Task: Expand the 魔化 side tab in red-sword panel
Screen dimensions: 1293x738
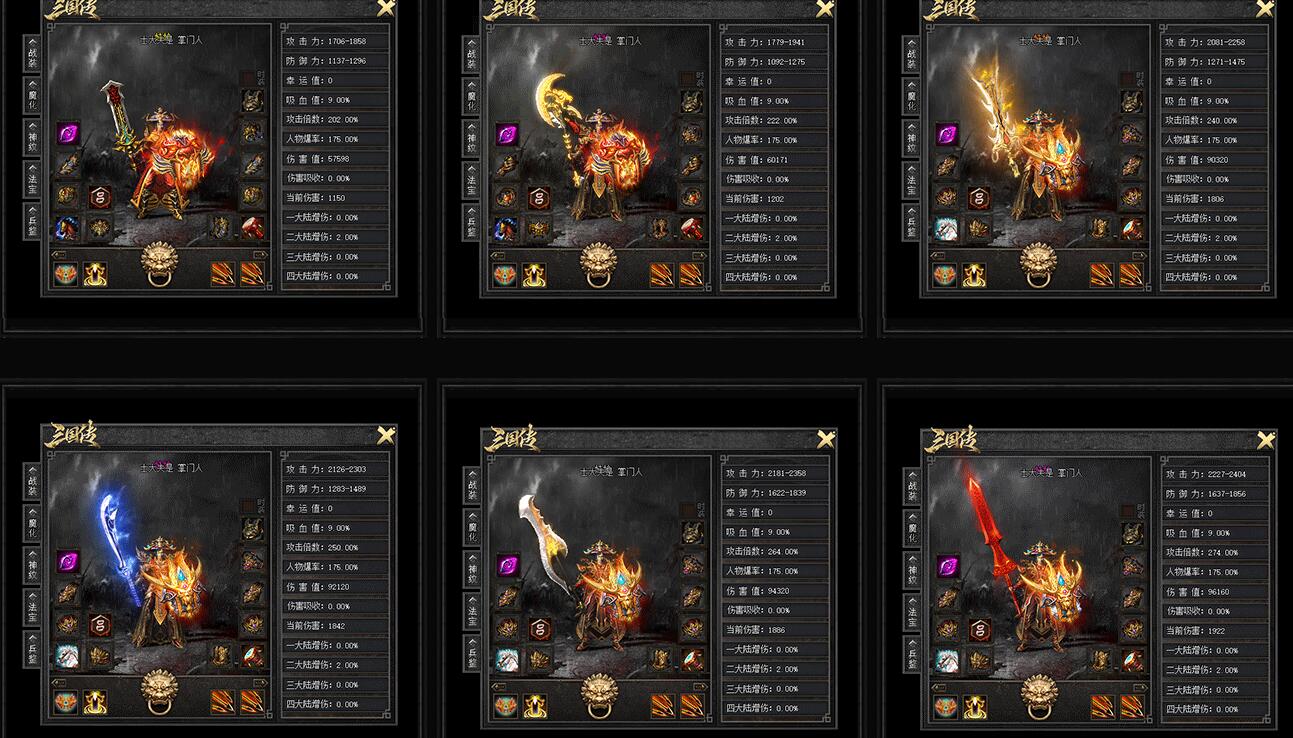Action: click(32, 97)
